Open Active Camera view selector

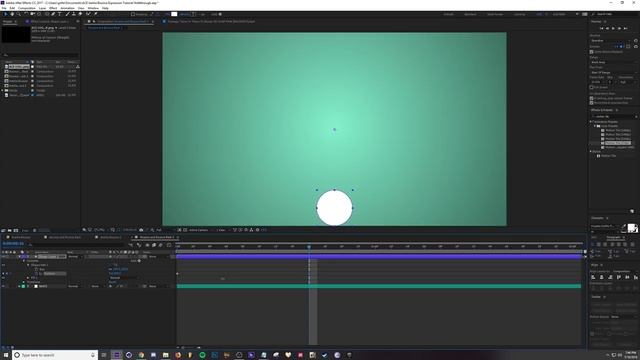(200, 230)
